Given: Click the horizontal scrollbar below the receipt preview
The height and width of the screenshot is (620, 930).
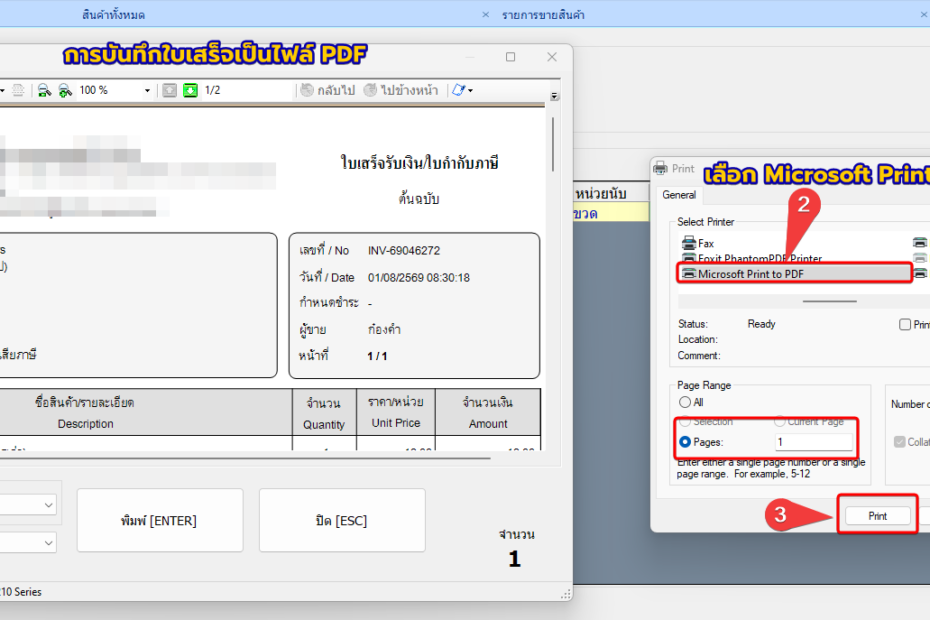Looking at the screenshot, I should pyautogui.click(x=245, y=458).
